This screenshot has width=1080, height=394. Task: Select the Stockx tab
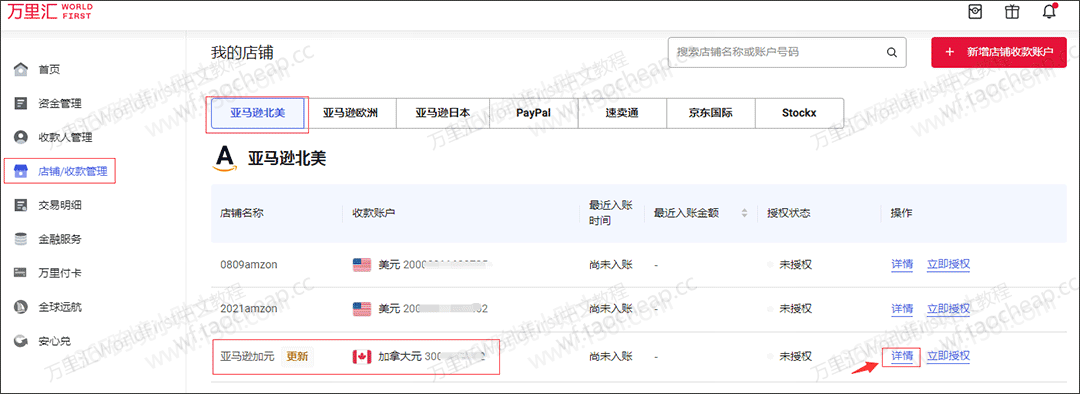click(799, 113)
